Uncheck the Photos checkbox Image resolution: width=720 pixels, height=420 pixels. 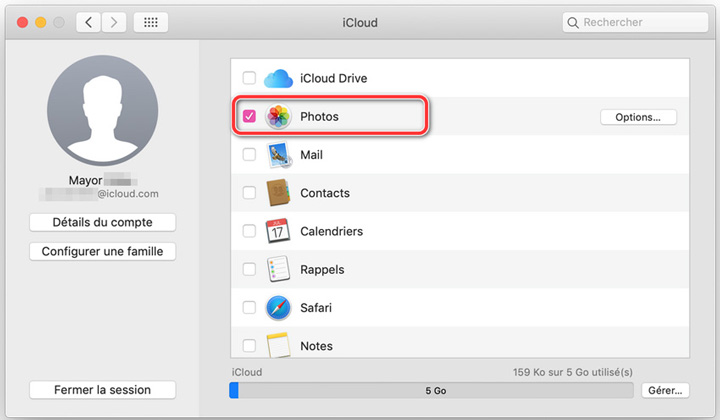tap(249, 117)
